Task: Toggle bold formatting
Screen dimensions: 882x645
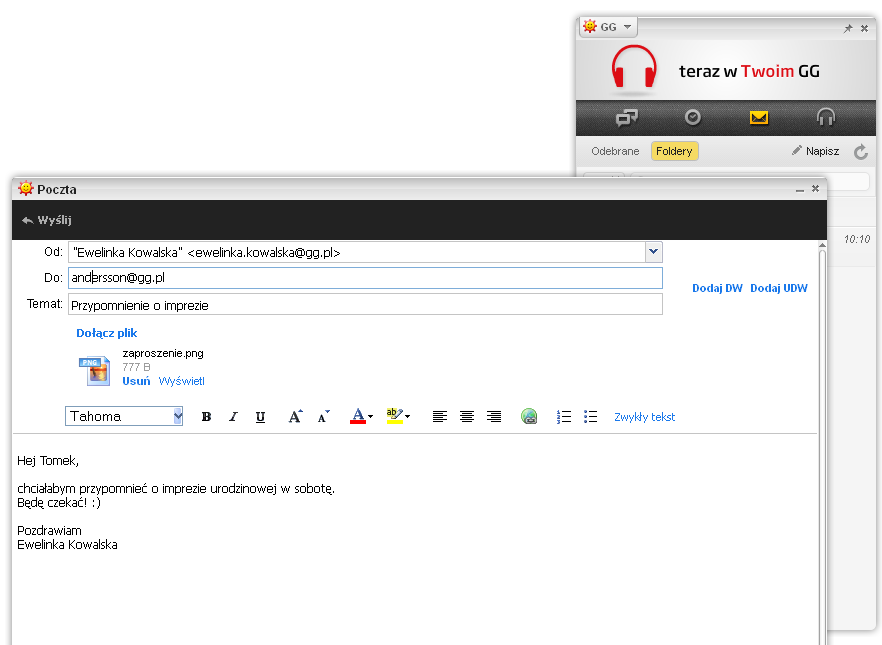Action: coord(206,417)
